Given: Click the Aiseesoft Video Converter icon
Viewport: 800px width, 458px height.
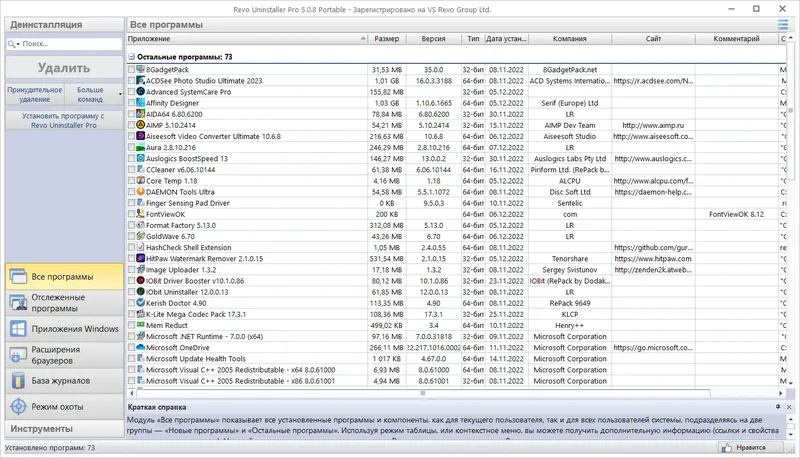Looking at the screenshot, I should [x=141, y=136].
